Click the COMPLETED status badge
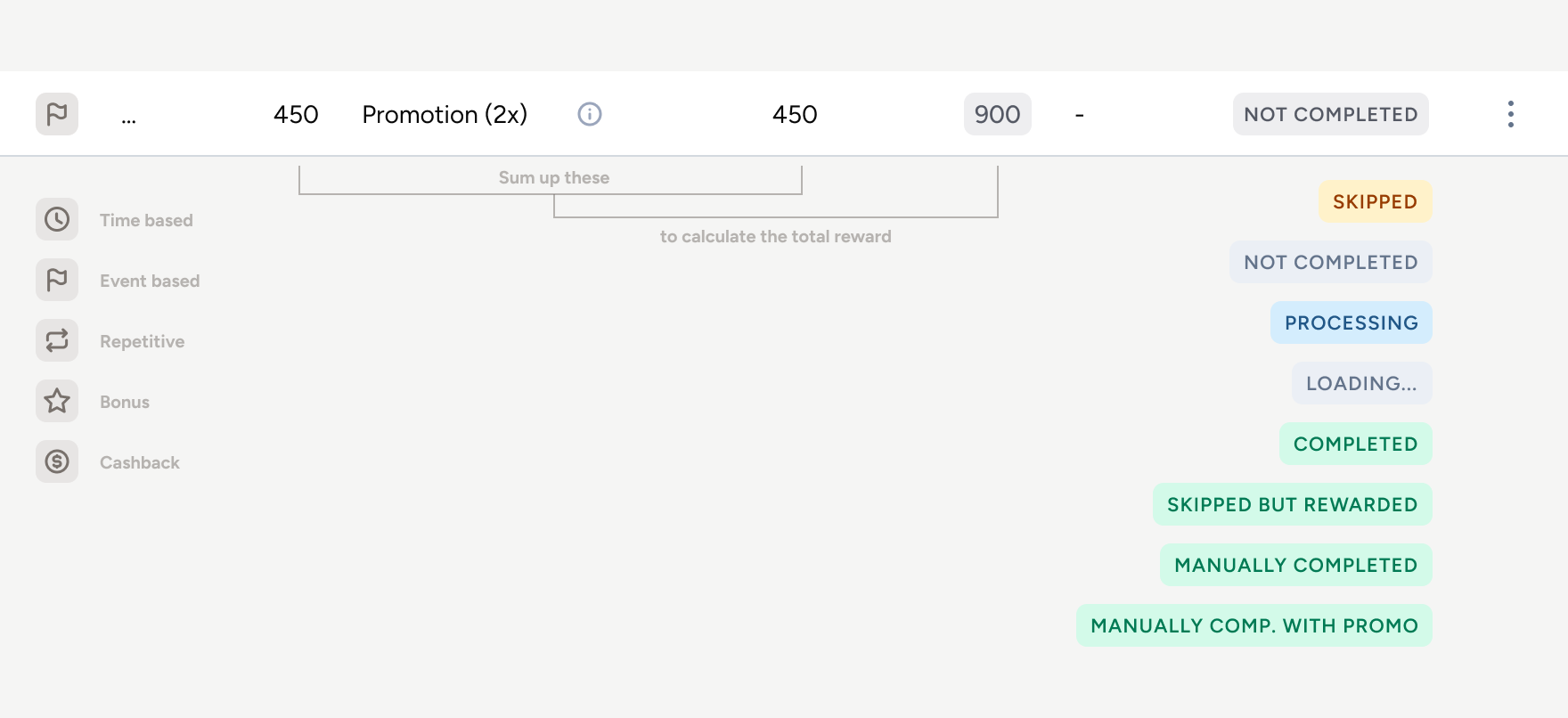1568x718 pixels. click(x=1356, y=444)
